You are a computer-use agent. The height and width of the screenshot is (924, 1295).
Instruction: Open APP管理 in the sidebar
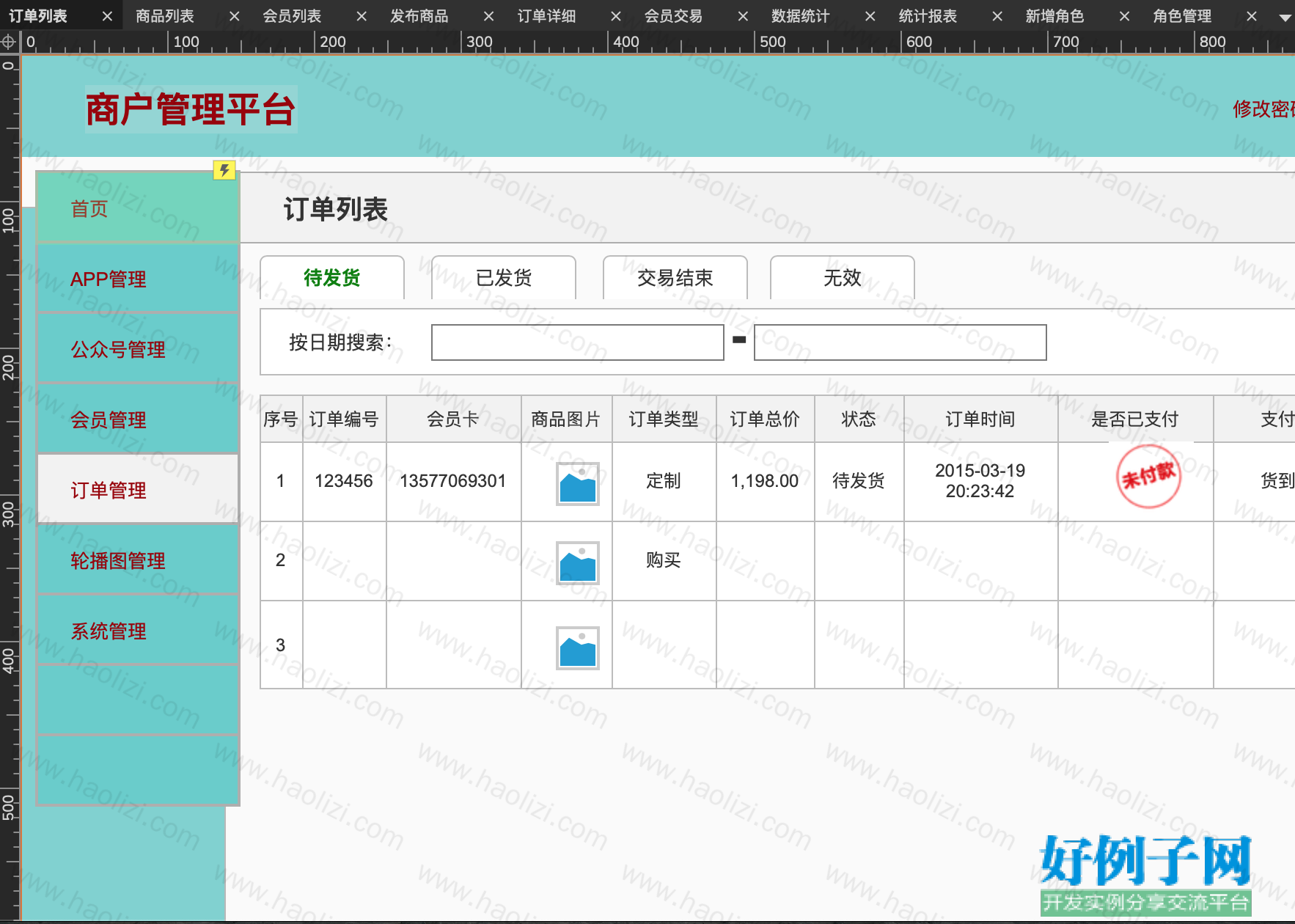138,279
